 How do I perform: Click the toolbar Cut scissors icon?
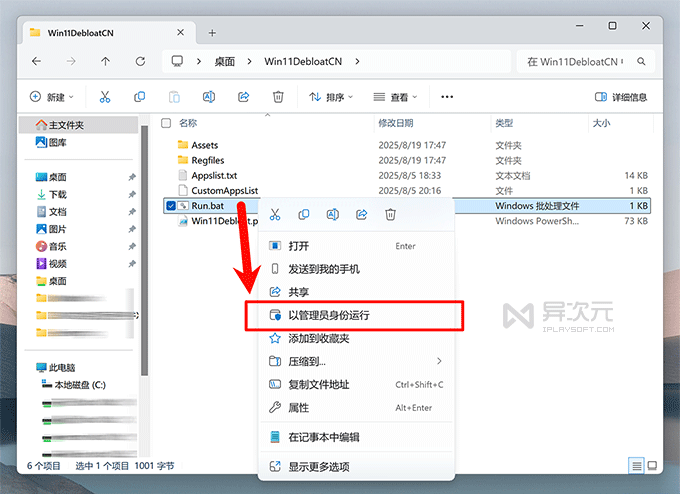tap(105, 97)
